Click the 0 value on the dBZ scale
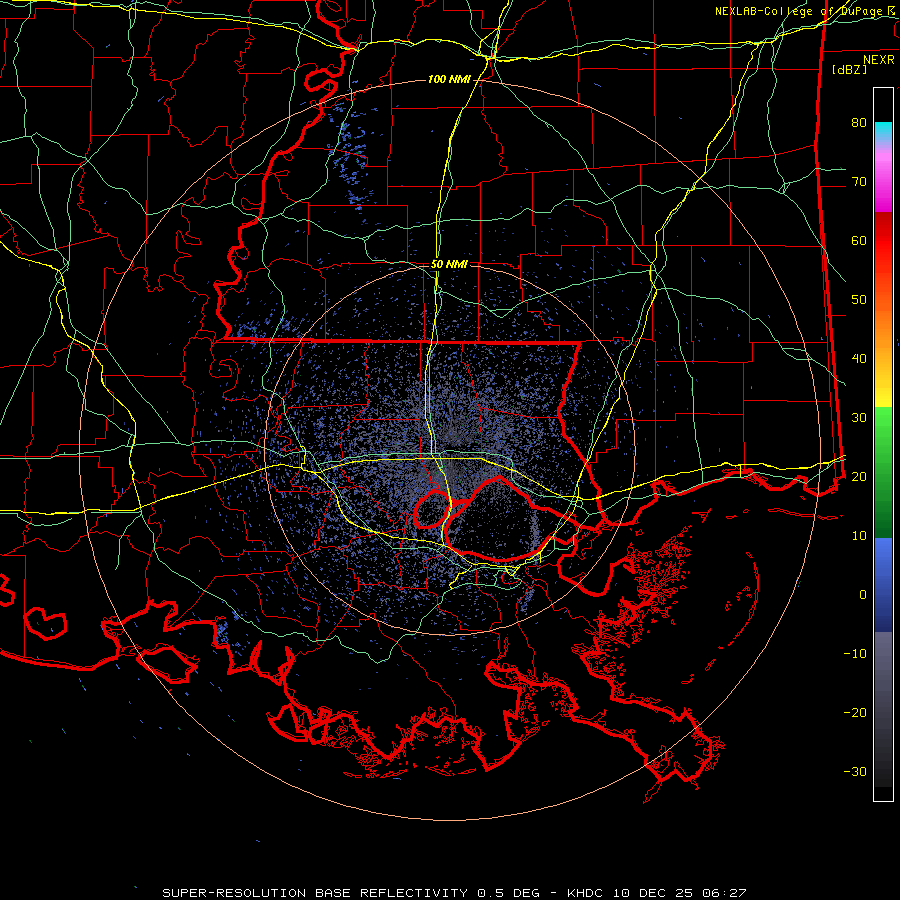 [x=863, y=595]
